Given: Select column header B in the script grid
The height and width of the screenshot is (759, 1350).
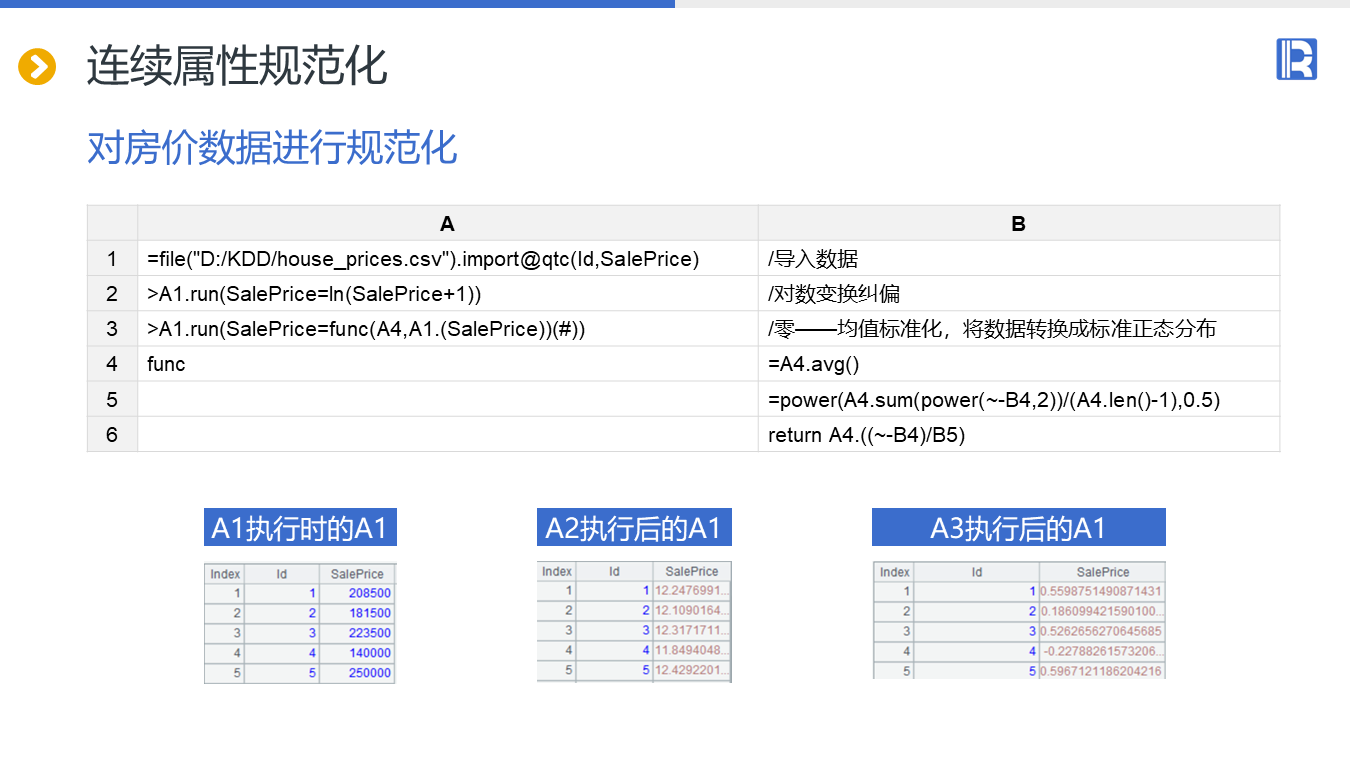Looking at the screenshot, I should coord(1018,223).
